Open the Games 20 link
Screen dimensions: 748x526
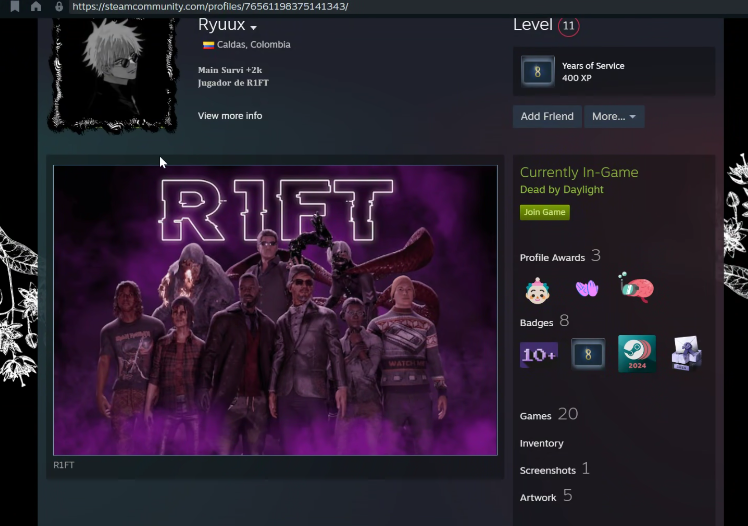point(549,414)
